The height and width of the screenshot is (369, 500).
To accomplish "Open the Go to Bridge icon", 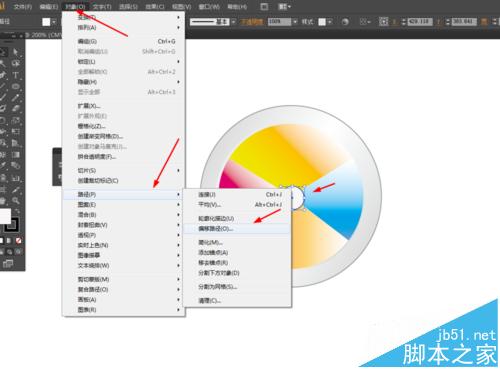I will [x=264, y=6].
